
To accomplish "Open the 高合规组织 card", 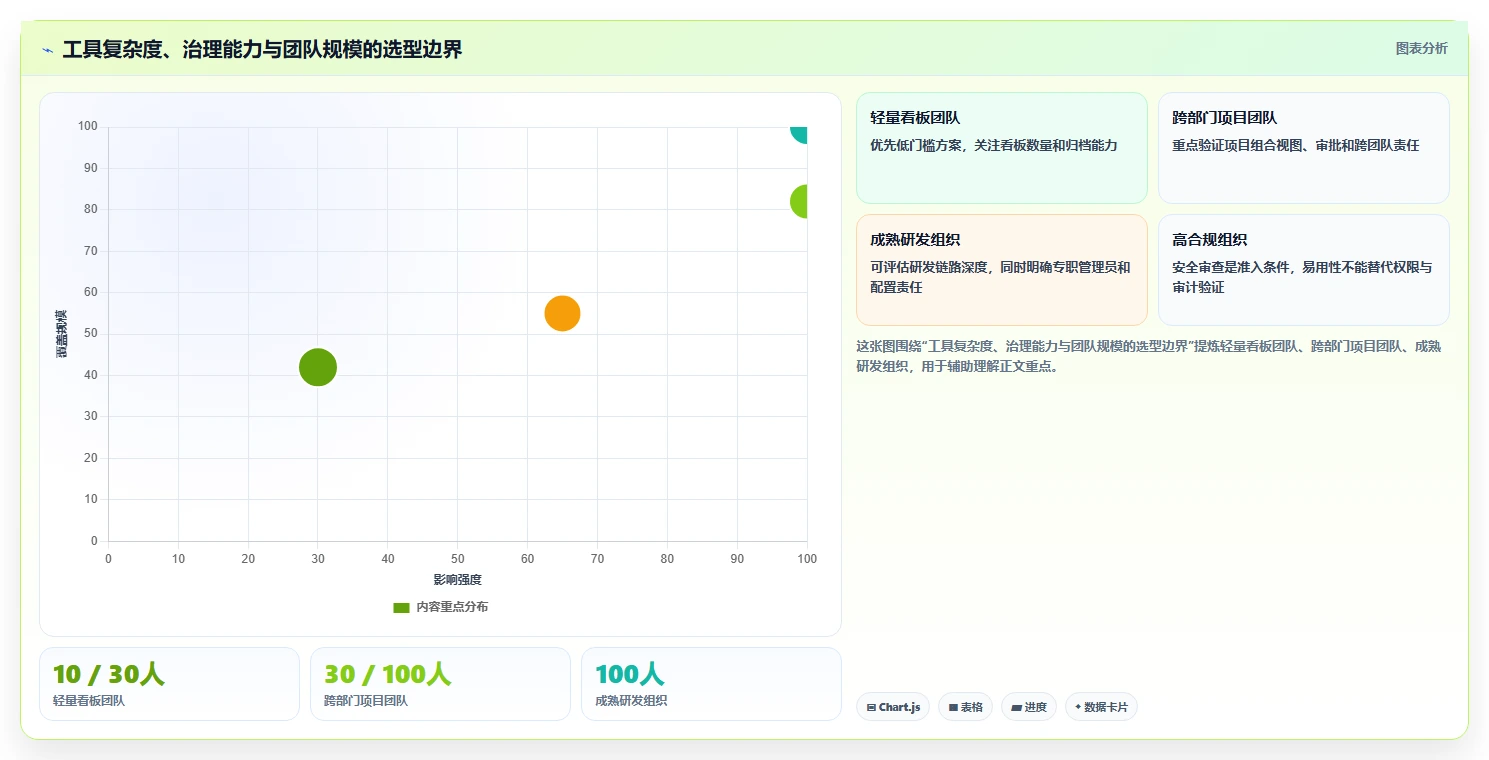I will (1303, 270).
